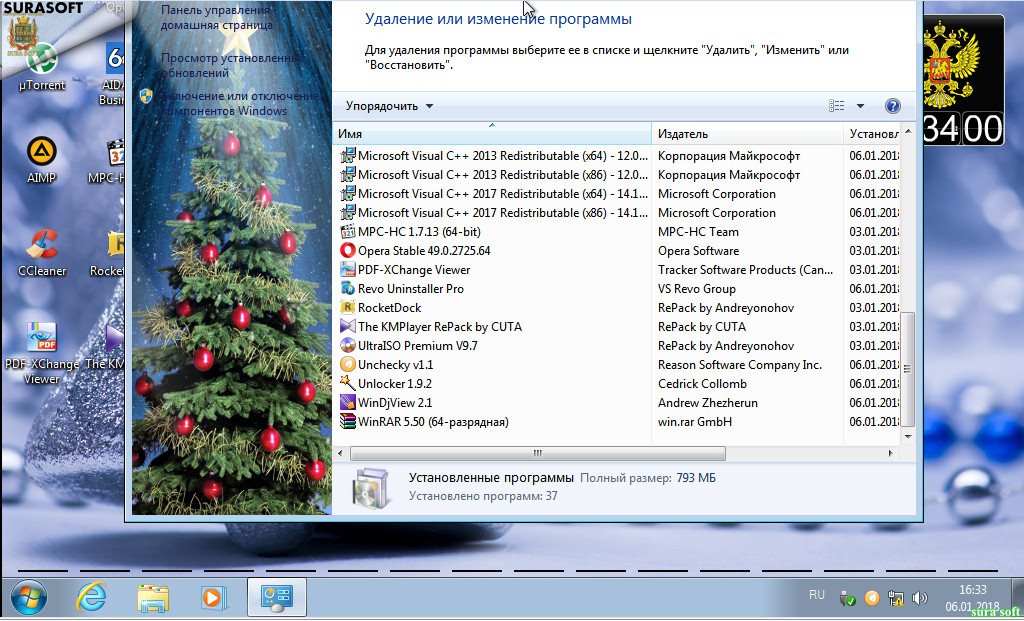
Task: Open PDF-XChange Viewer desktop shortcut
Action: pos(42,353)
